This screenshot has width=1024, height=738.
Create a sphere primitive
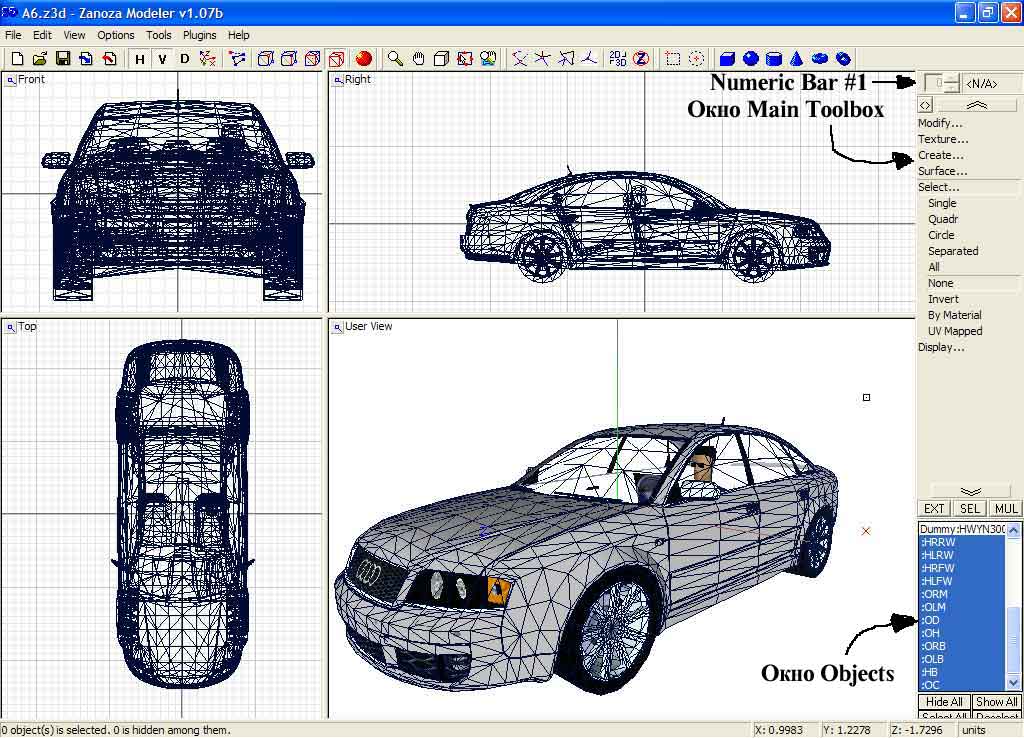[x=750, y=59]
